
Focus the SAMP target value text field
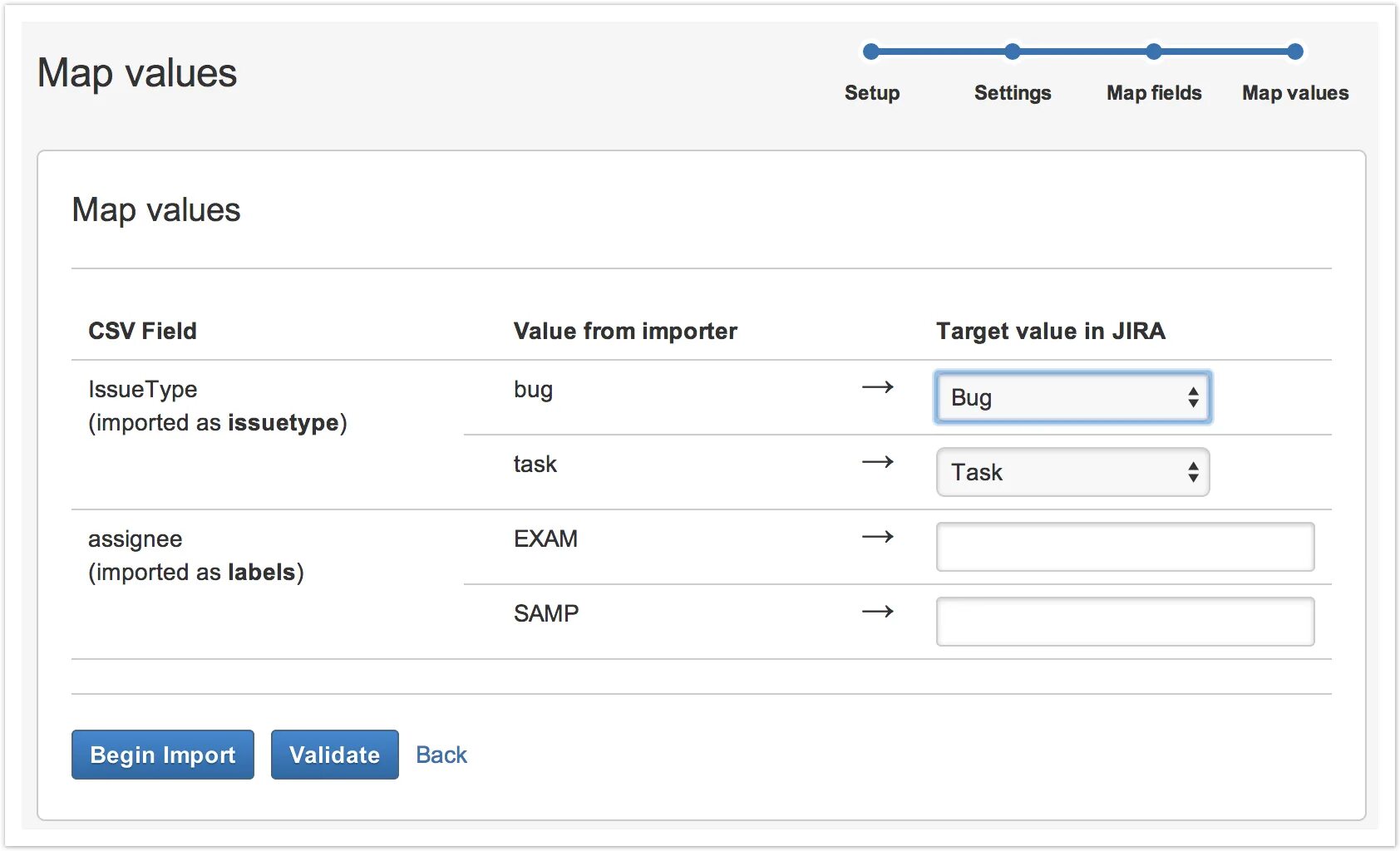tap(1125, 622)
